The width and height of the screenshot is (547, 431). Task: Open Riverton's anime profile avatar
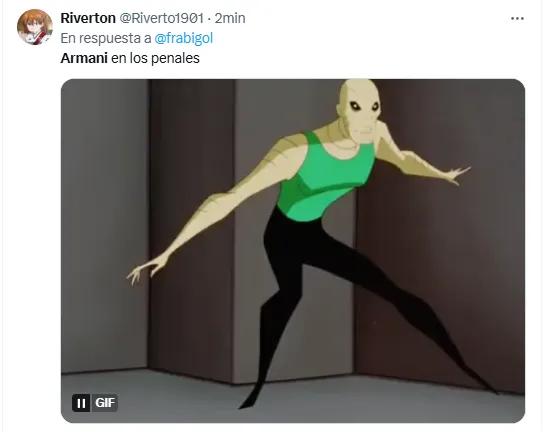click(x=35, y=27)
